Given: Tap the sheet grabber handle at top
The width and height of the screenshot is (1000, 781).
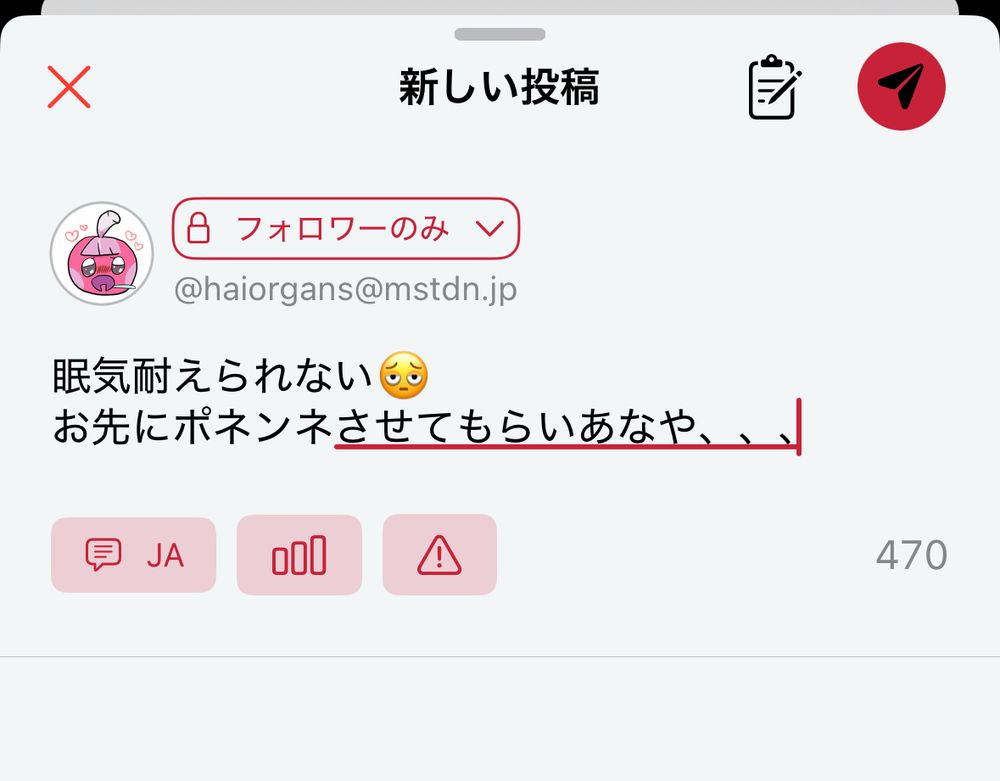Looking at the screenshot, I should (x=500, y=34).
